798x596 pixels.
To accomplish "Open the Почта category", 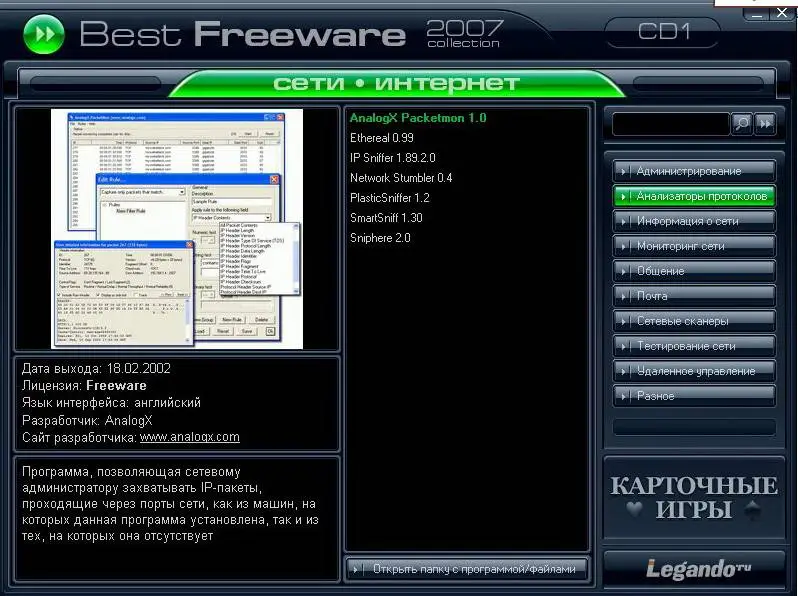I will pos(694,296).
